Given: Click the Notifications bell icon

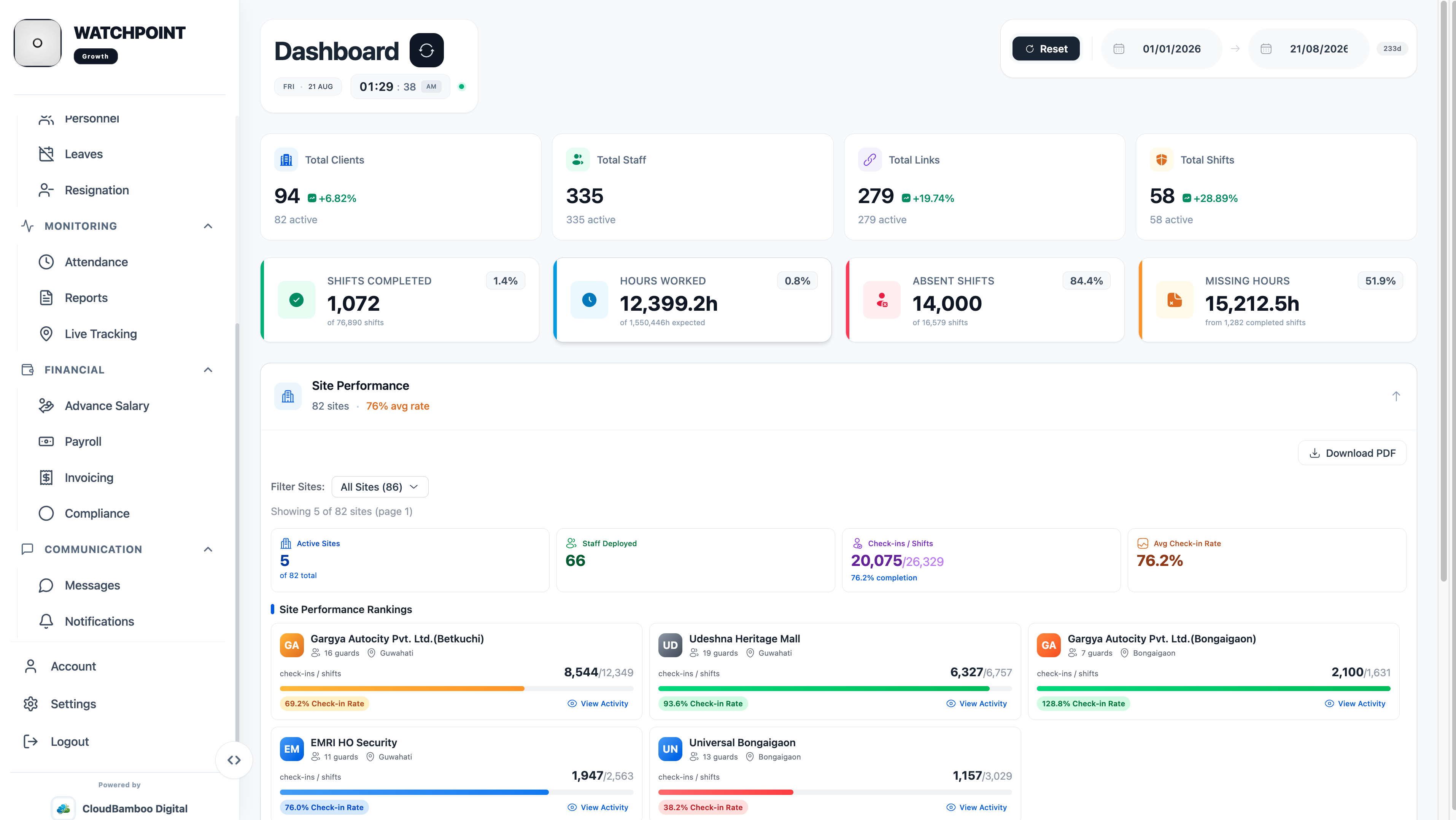Looking at the screenshot, I should pyautogui.click(x=46, y=621).
